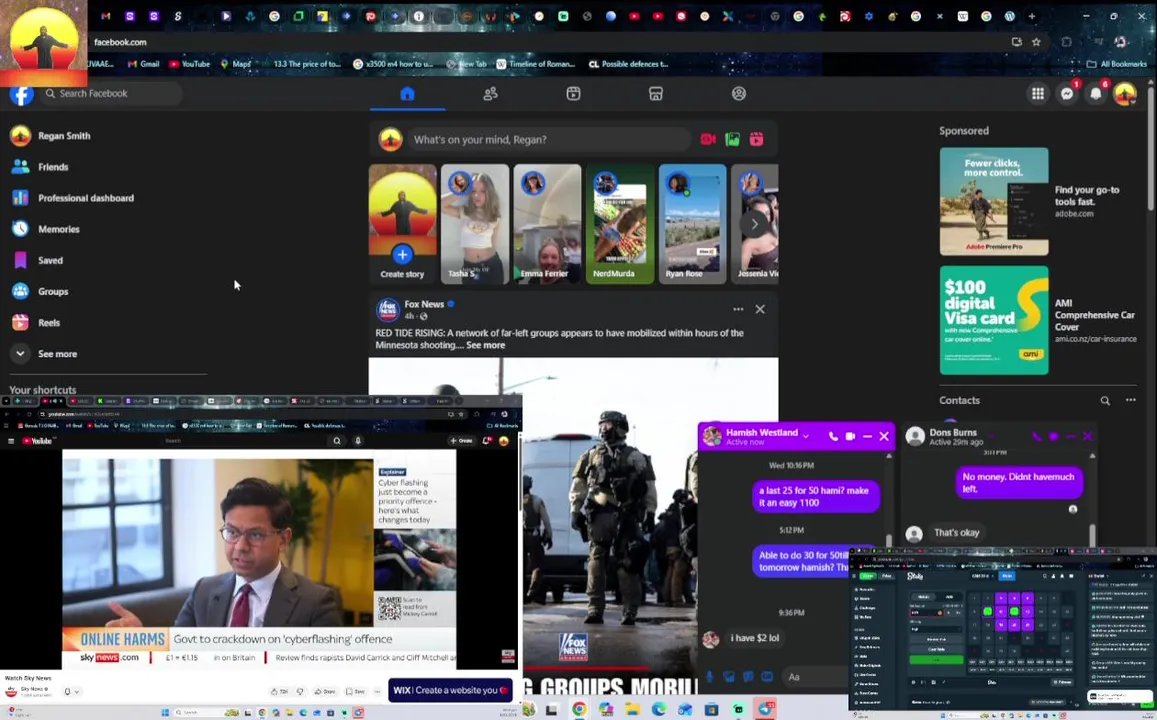This screenshot has width=1157, height=720.
Task: Click the YouTube search magnifier button
Action: point(336,440)
